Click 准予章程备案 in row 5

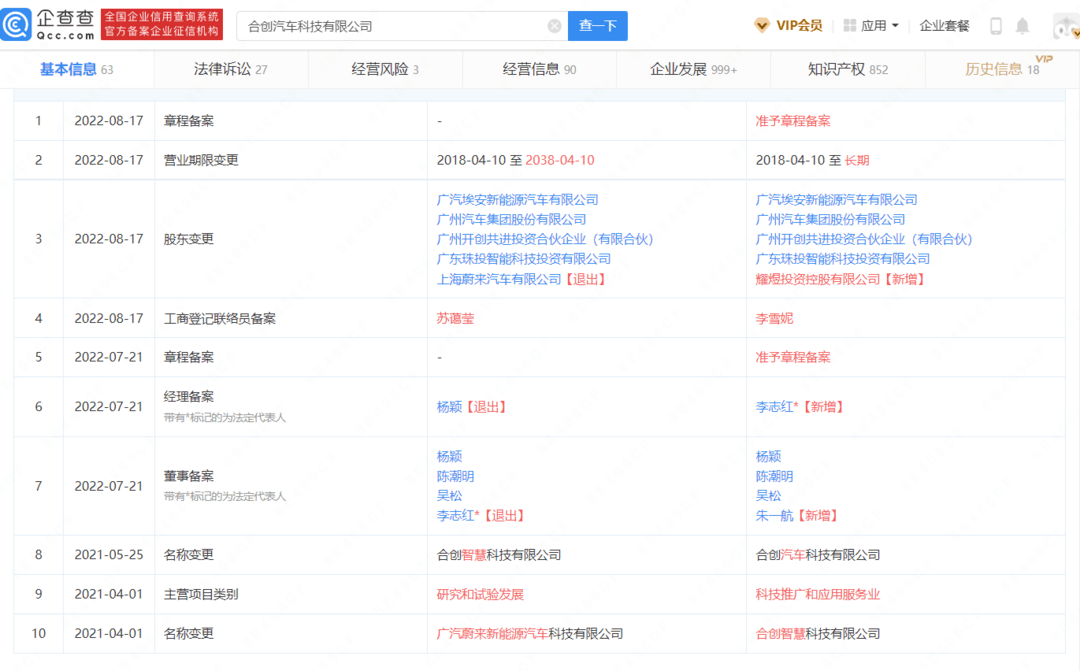(793, 358)
